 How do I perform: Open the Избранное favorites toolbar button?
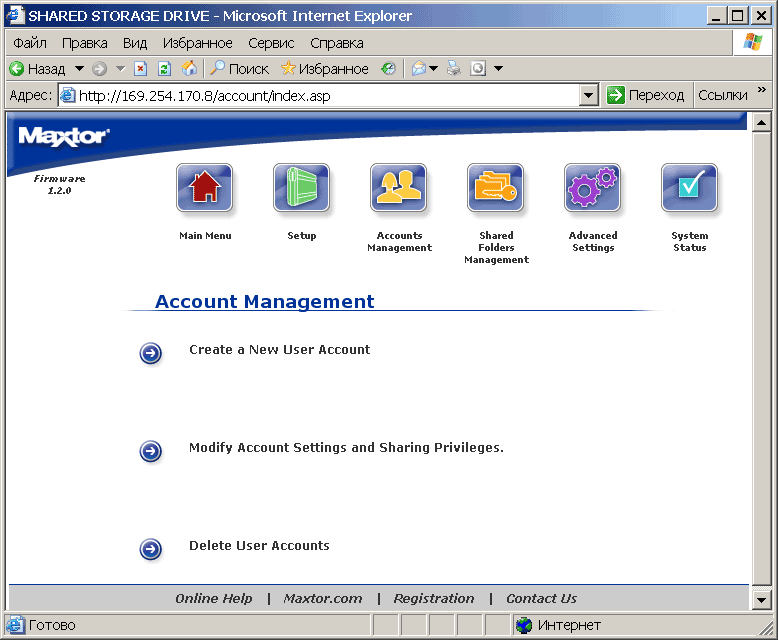pos(324,68)
